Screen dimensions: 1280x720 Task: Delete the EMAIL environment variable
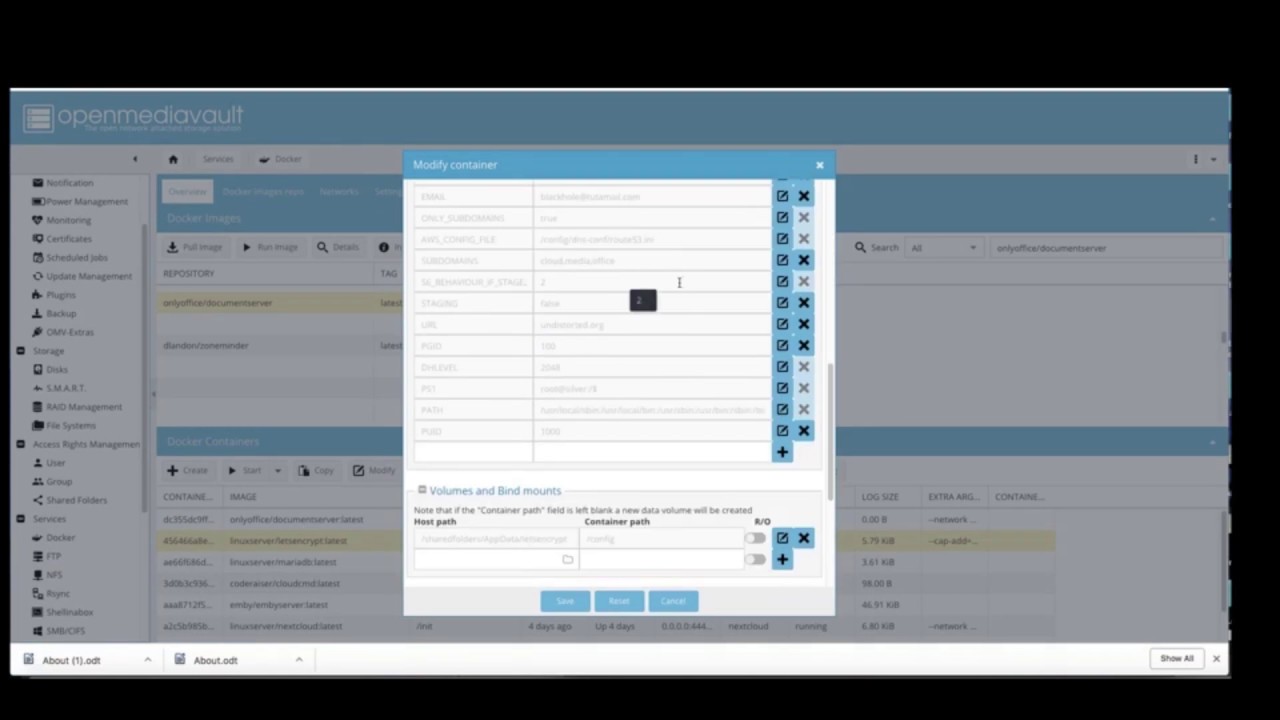click(803, 196)
